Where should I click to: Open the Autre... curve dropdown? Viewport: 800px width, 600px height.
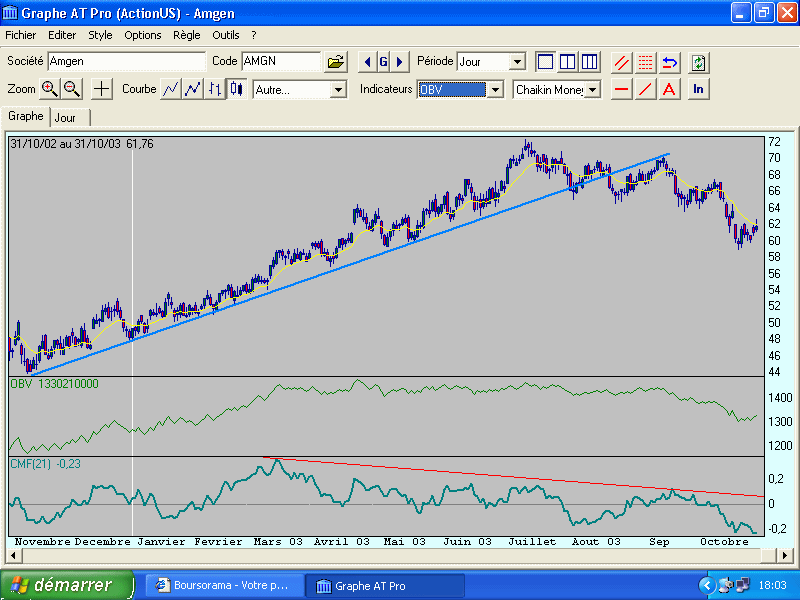338,90
